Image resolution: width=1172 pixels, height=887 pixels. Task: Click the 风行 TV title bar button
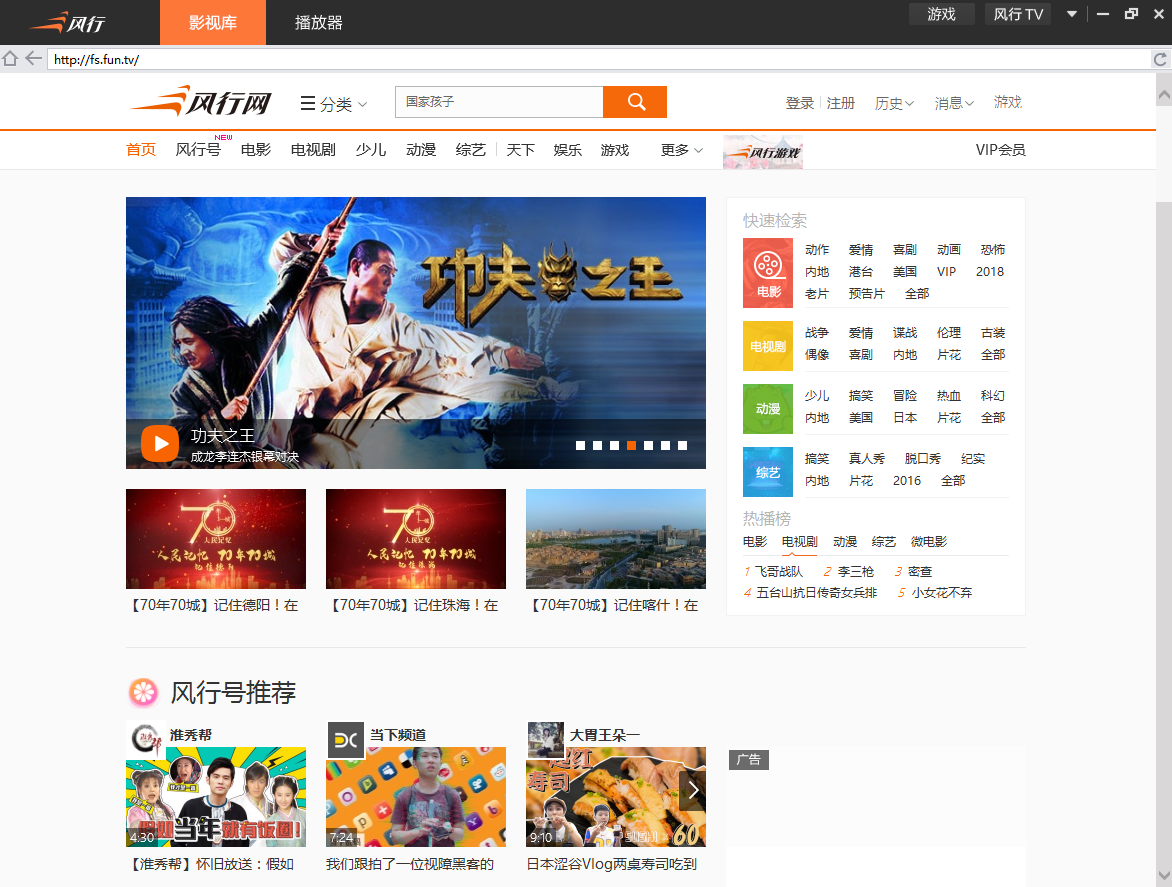tap(1018, 14)
